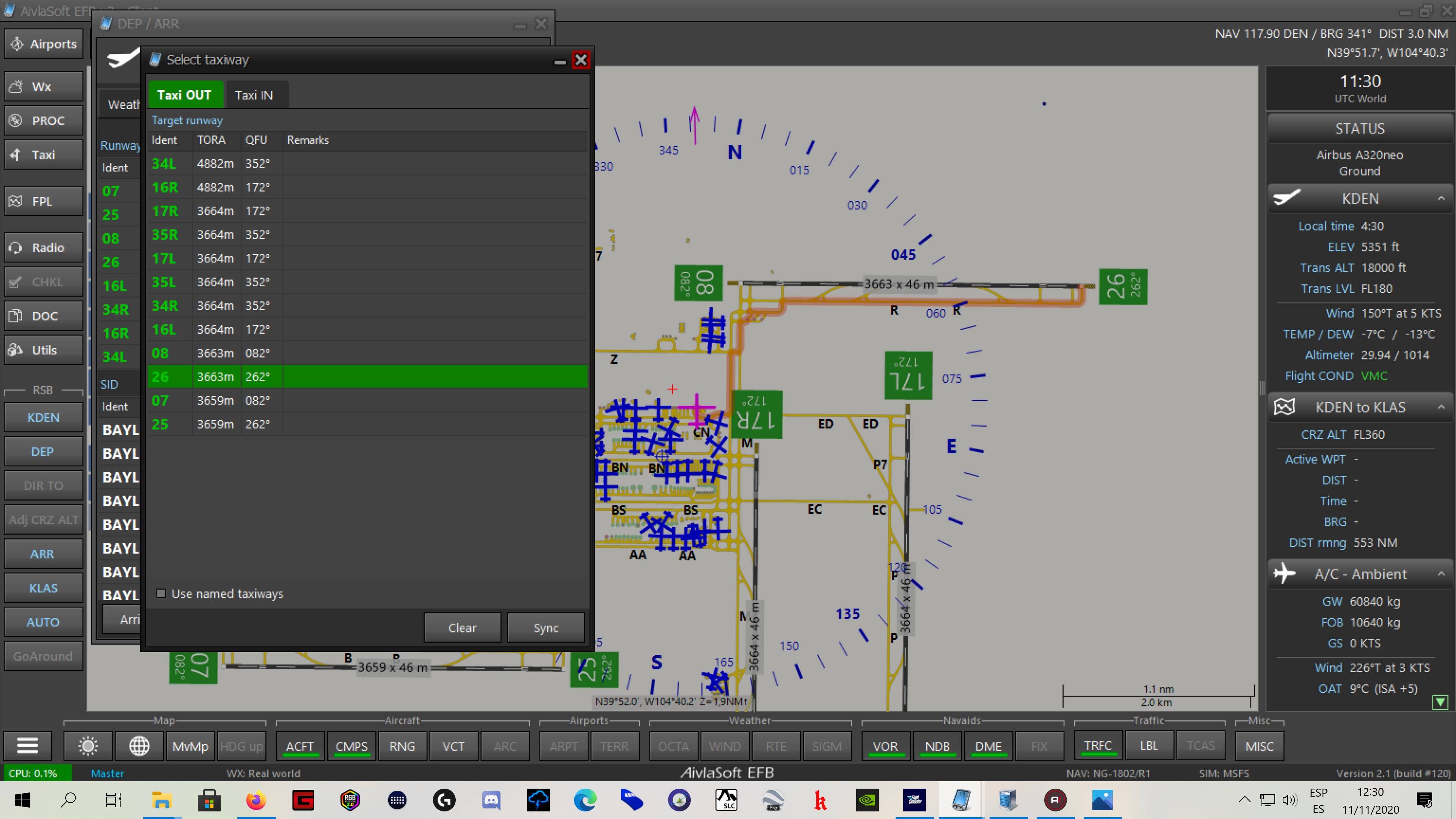This screenshot has width=1456, height=819.
Task: Open the Utils panel
Action: point(44,350)
